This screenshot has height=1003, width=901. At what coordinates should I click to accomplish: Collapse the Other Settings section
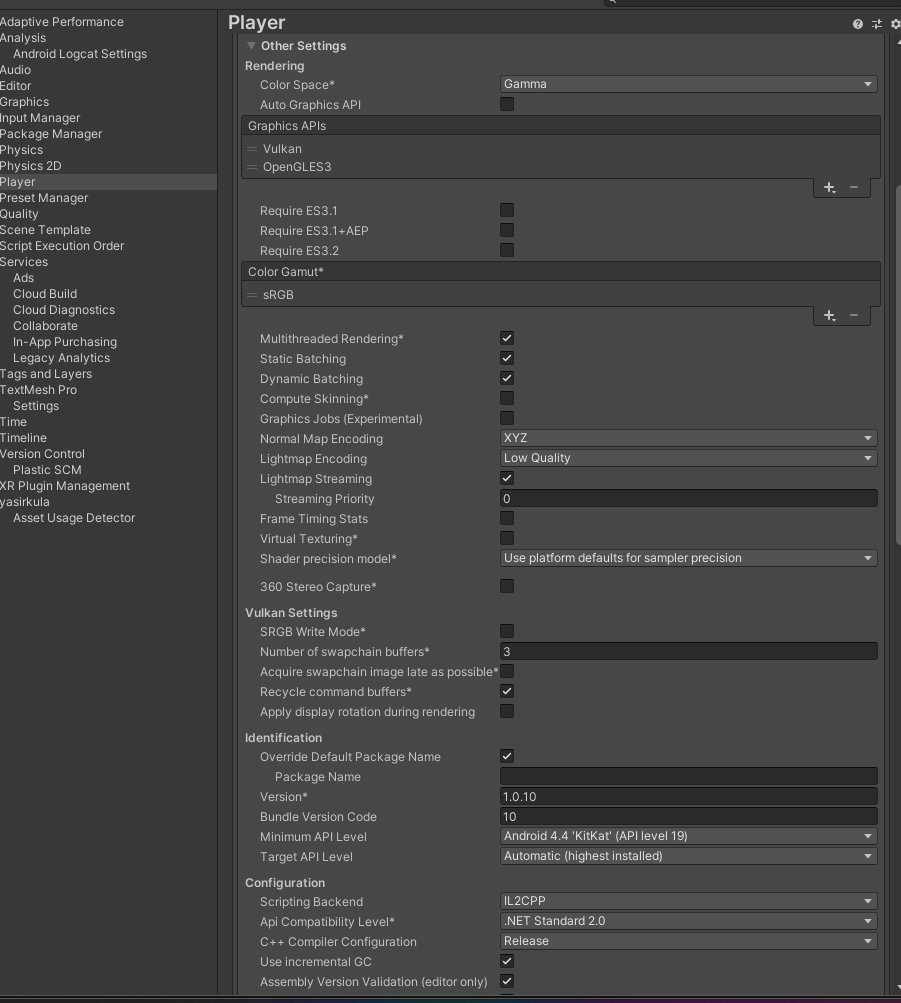click(x=252, y=46)
